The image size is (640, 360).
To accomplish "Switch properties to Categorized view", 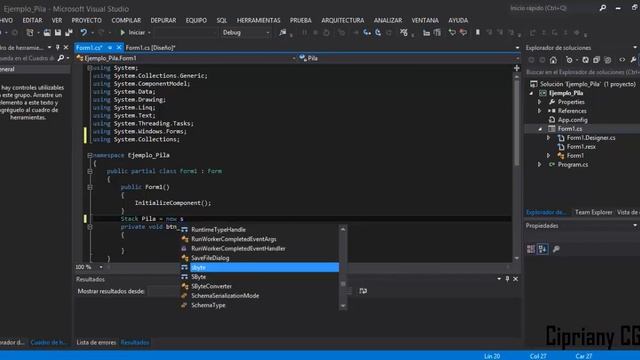I will point(531,249).
